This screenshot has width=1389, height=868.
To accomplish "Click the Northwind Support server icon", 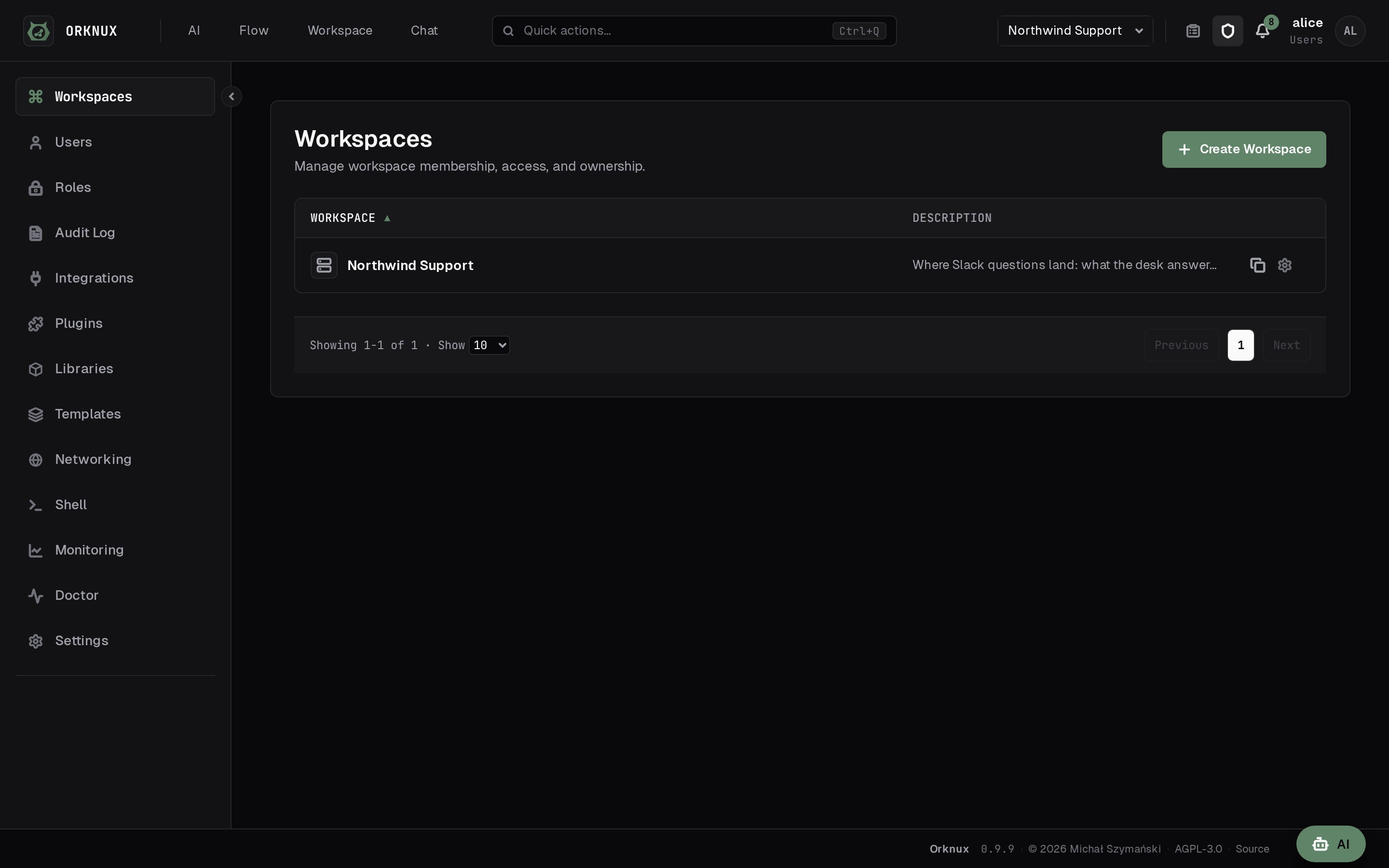I will pyautogui.click(x=324, y=265).
